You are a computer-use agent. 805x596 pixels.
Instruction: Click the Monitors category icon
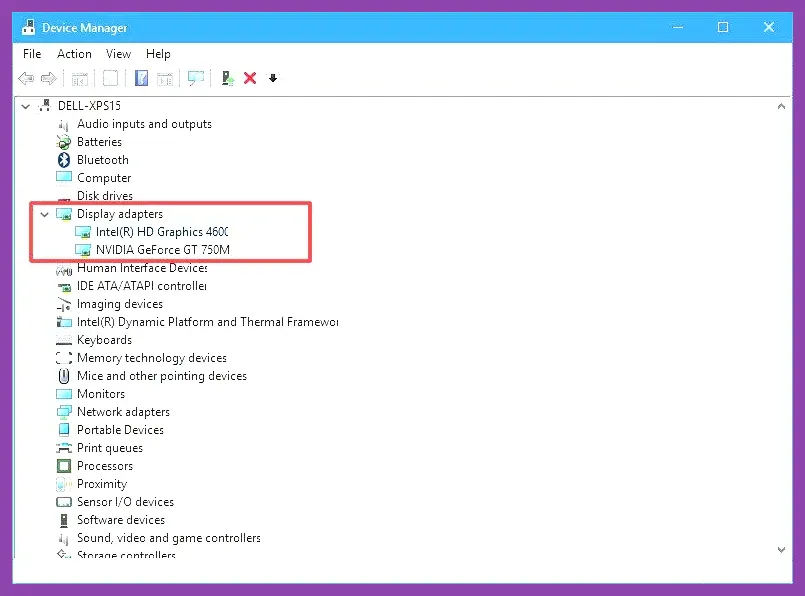click(x=64, y=394)
